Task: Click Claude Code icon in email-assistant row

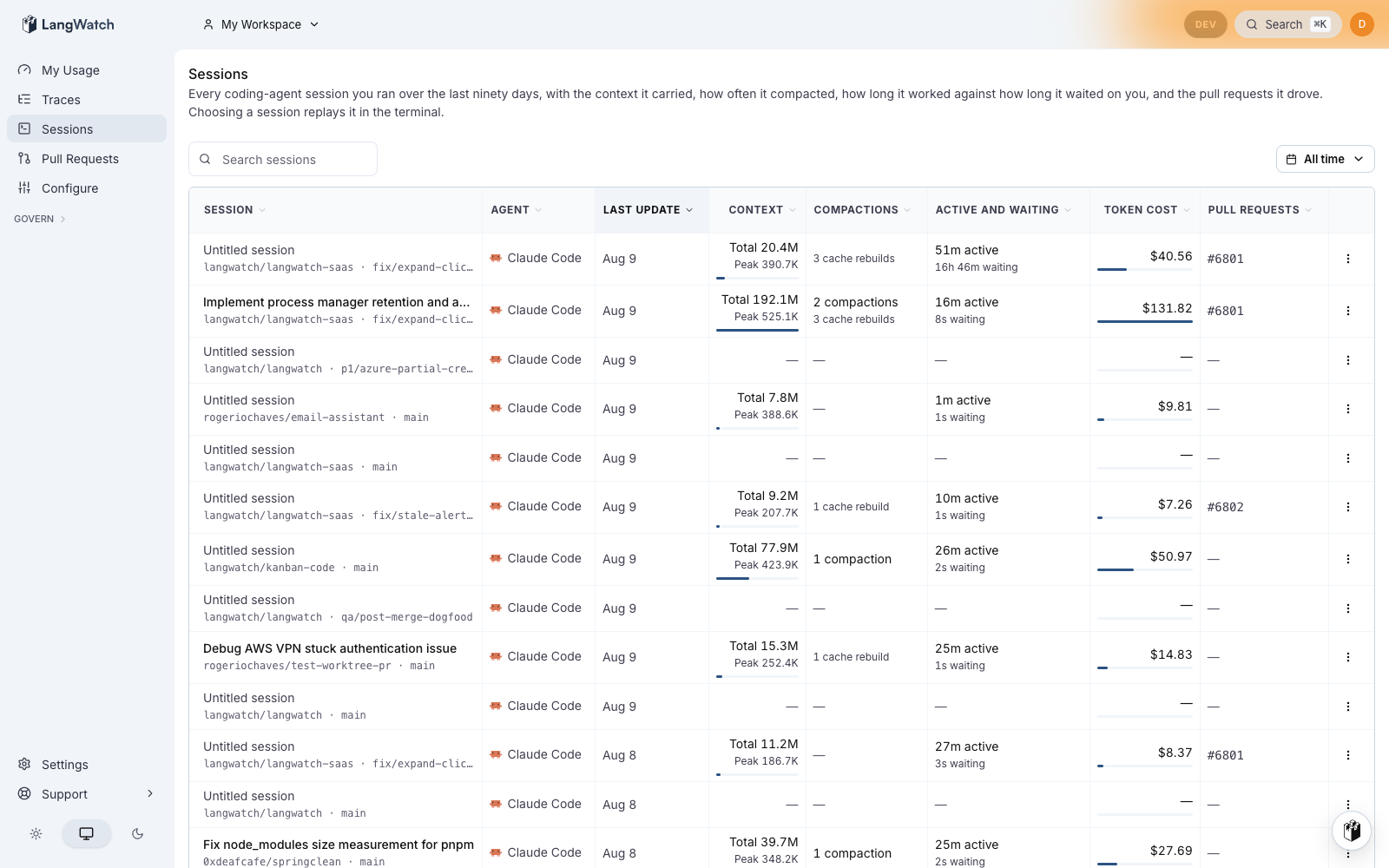Action: tap(496, 408)
